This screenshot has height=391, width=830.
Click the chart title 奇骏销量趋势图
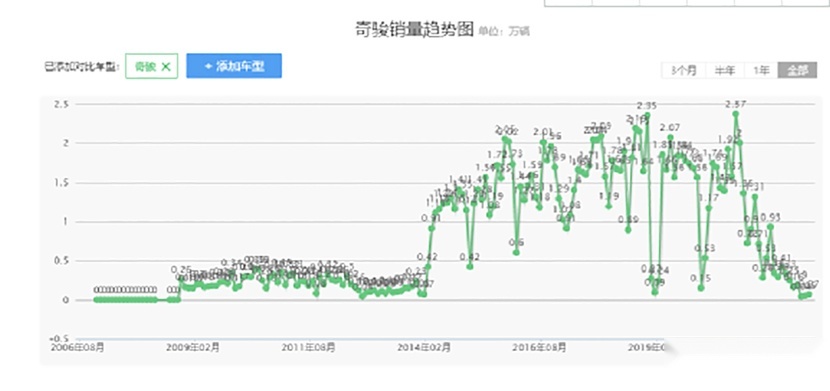[413, 30]
